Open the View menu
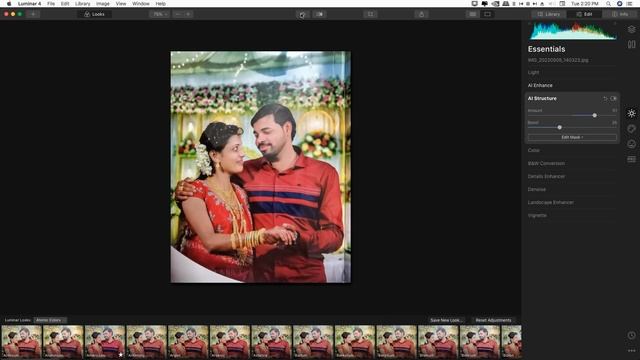640x360 pixels. coord(121,4)
